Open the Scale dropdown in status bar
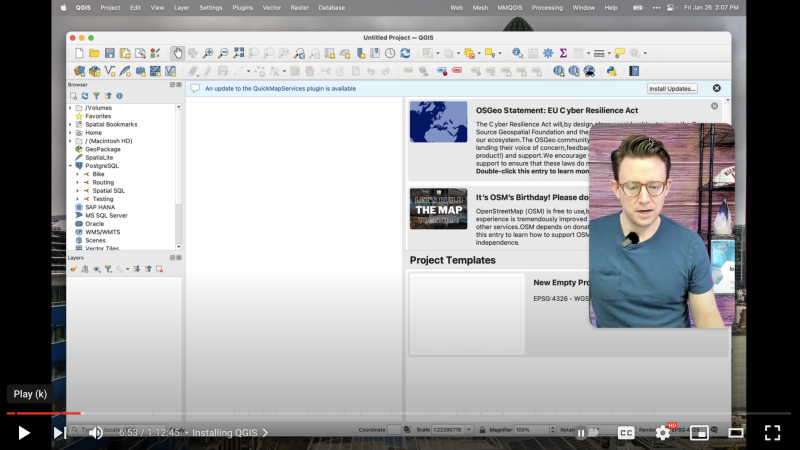Viewport: 800px width, 450px height. tap(469, 430)
